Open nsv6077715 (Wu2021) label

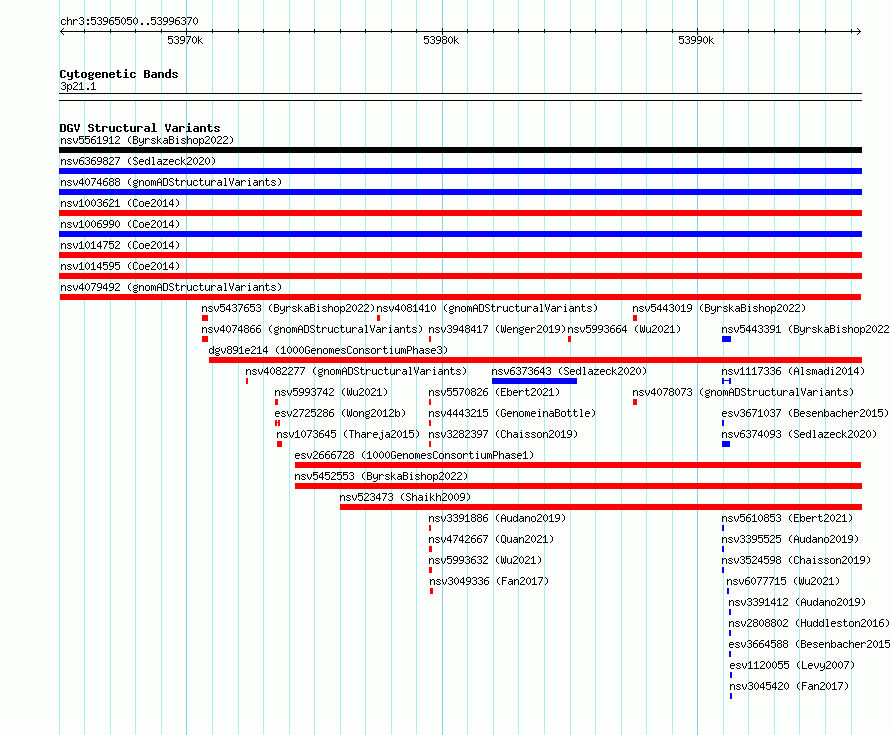click(783, 581)
